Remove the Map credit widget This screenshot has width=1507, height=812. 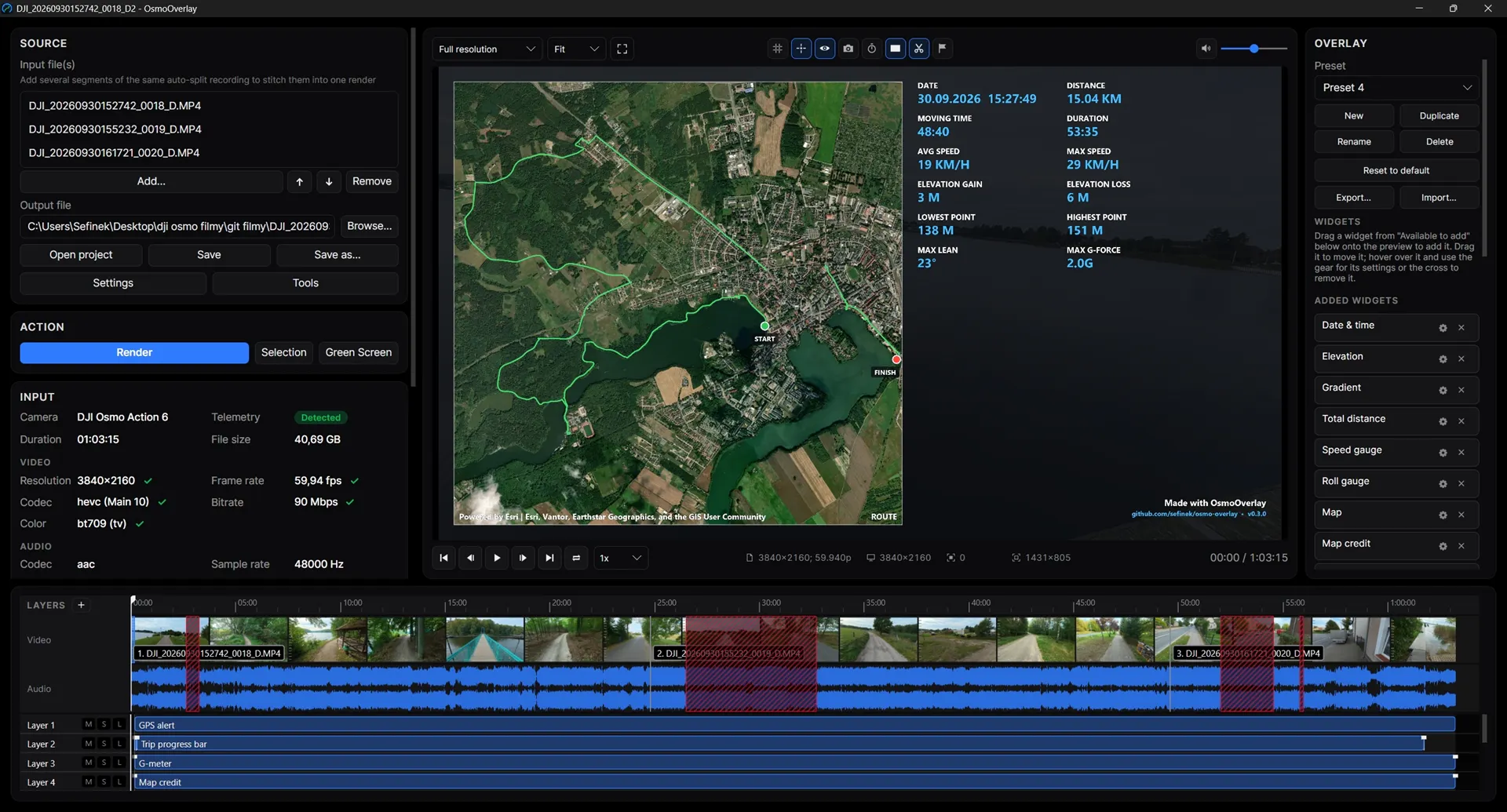(1461, 546)
